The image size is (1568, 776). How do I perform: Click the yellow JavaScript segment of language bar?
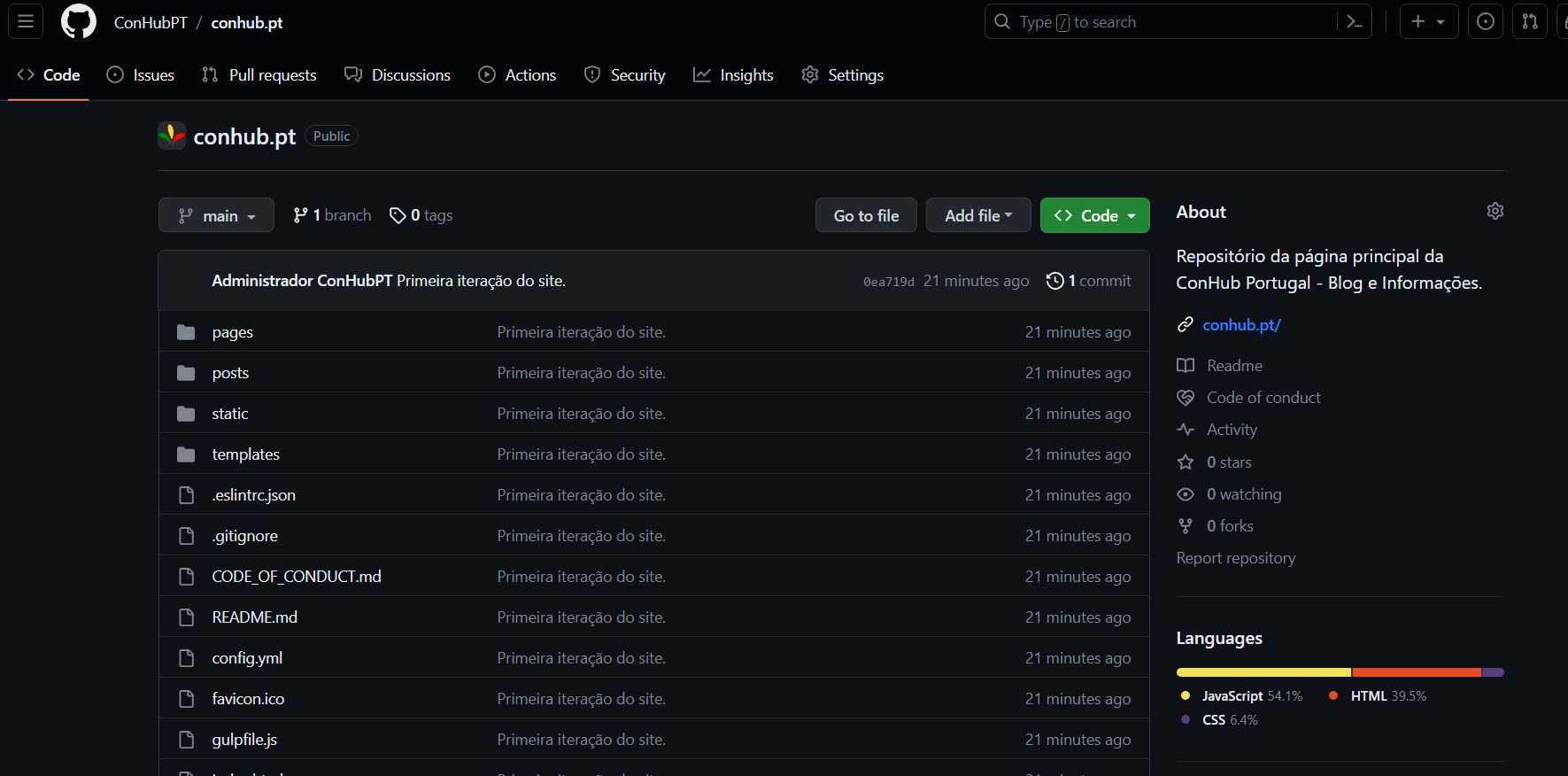[x=1263, y=672]
